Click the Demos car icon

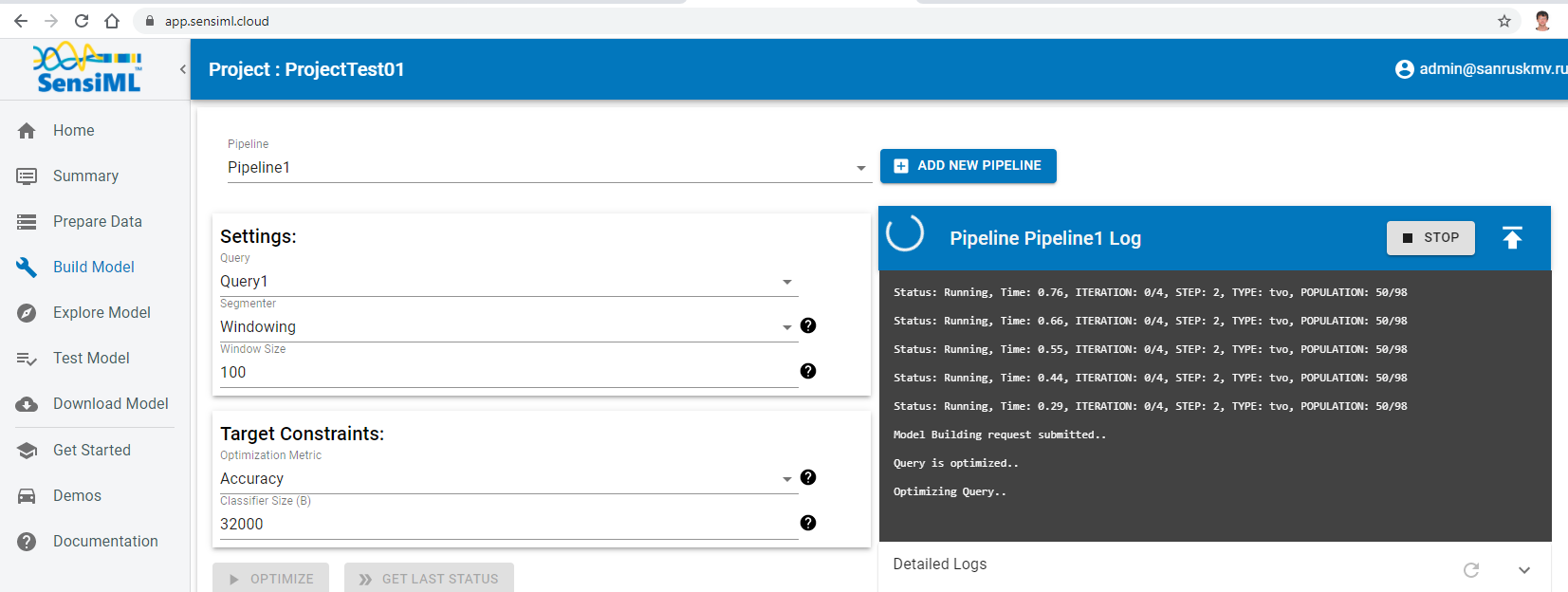tap(27, 496)
